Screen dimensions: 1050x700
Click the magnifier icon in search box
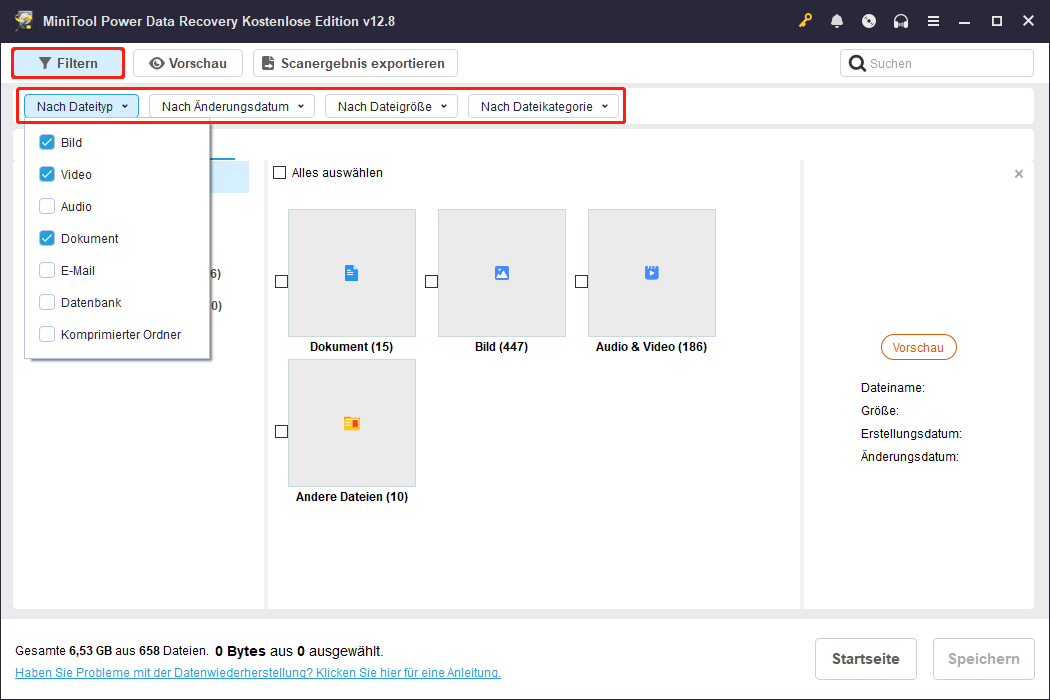(x=856, y=63)
